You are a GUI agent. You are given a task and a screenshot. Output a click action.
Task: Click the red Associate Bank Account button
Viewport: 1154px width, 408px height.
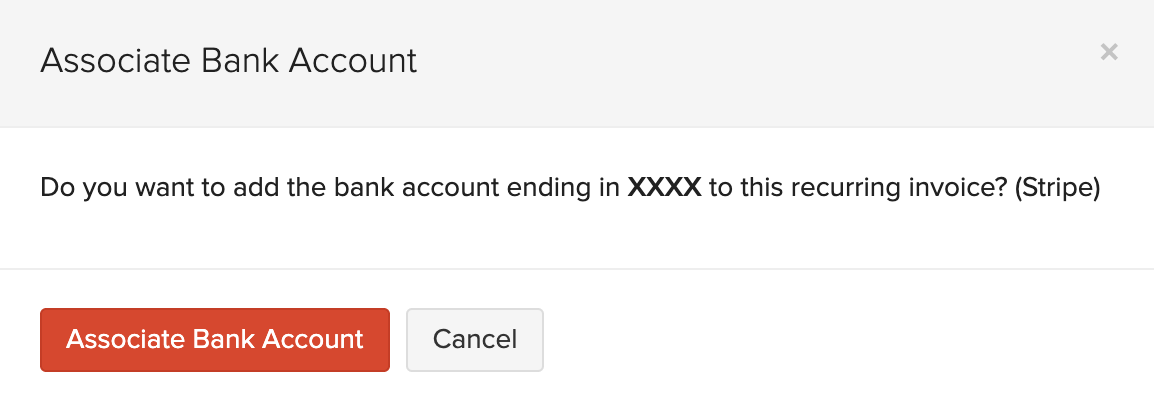(x=215, y=339)
